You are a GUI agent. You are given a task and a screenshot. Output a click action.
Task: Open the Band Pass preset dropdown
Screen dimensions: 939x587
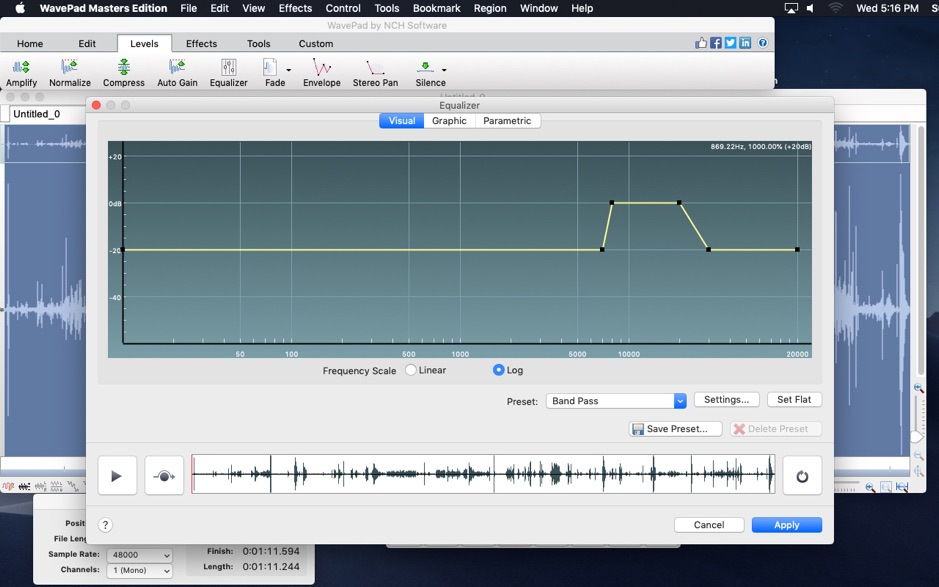pos(680,399)
